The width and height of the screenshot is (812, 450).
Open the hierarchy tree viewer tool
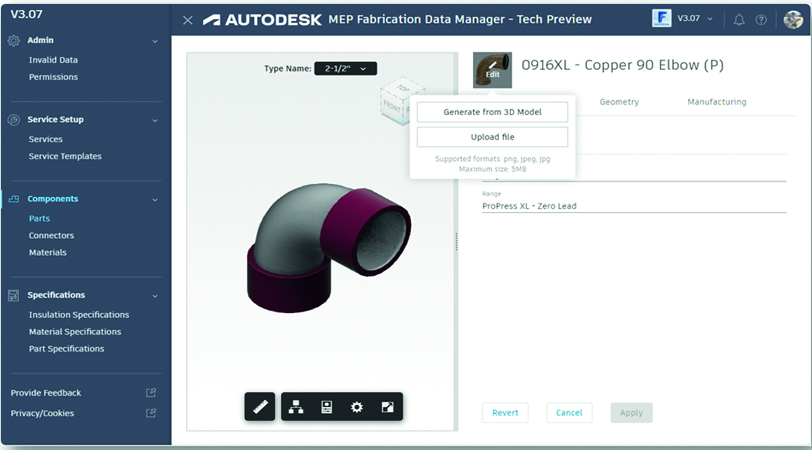pos(296,407)
